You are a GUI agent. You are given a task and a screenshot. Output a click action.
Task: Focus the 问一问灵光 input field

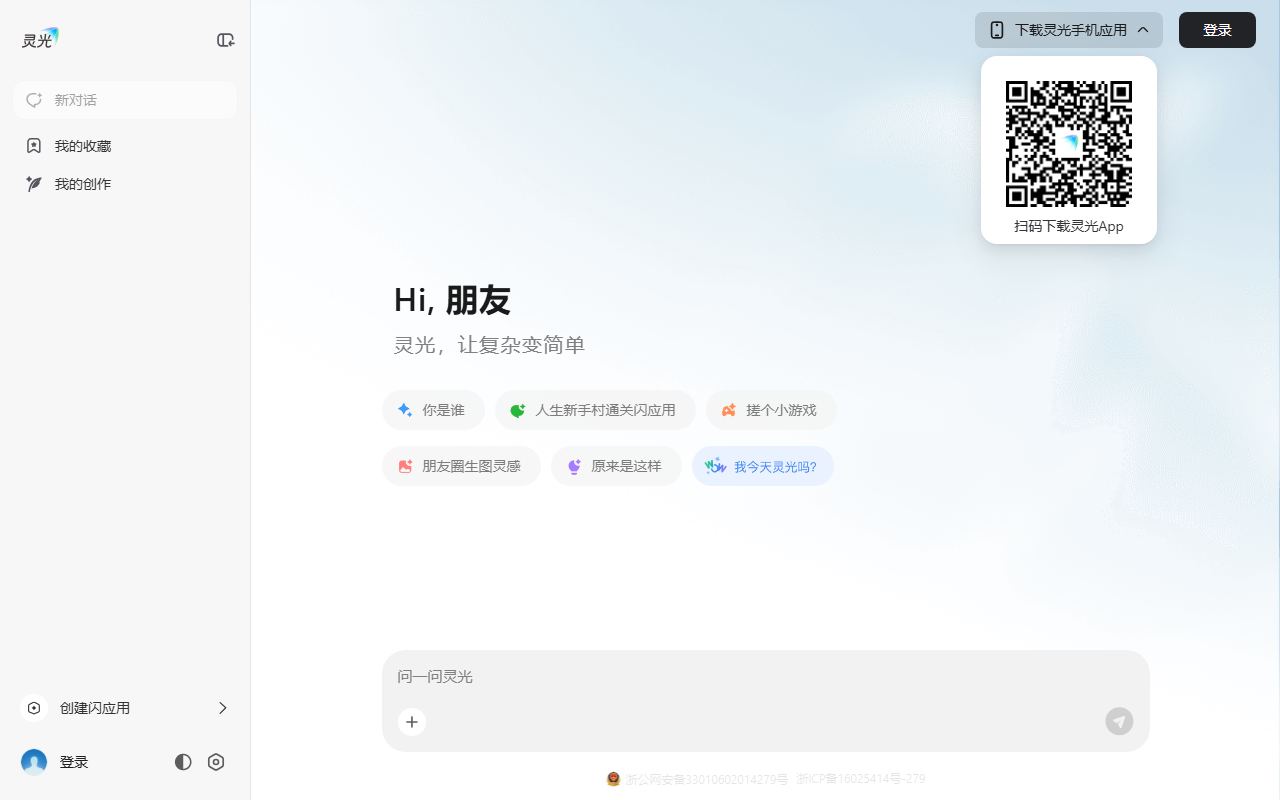[x=766, y=677]
